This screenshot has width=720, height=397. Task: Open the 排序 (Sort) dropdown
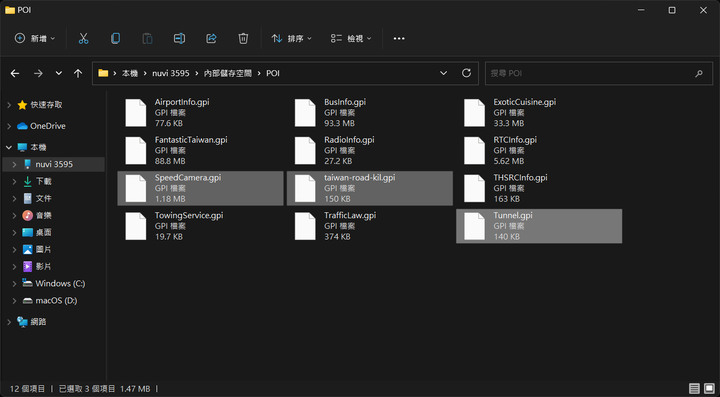click(292, 39)
